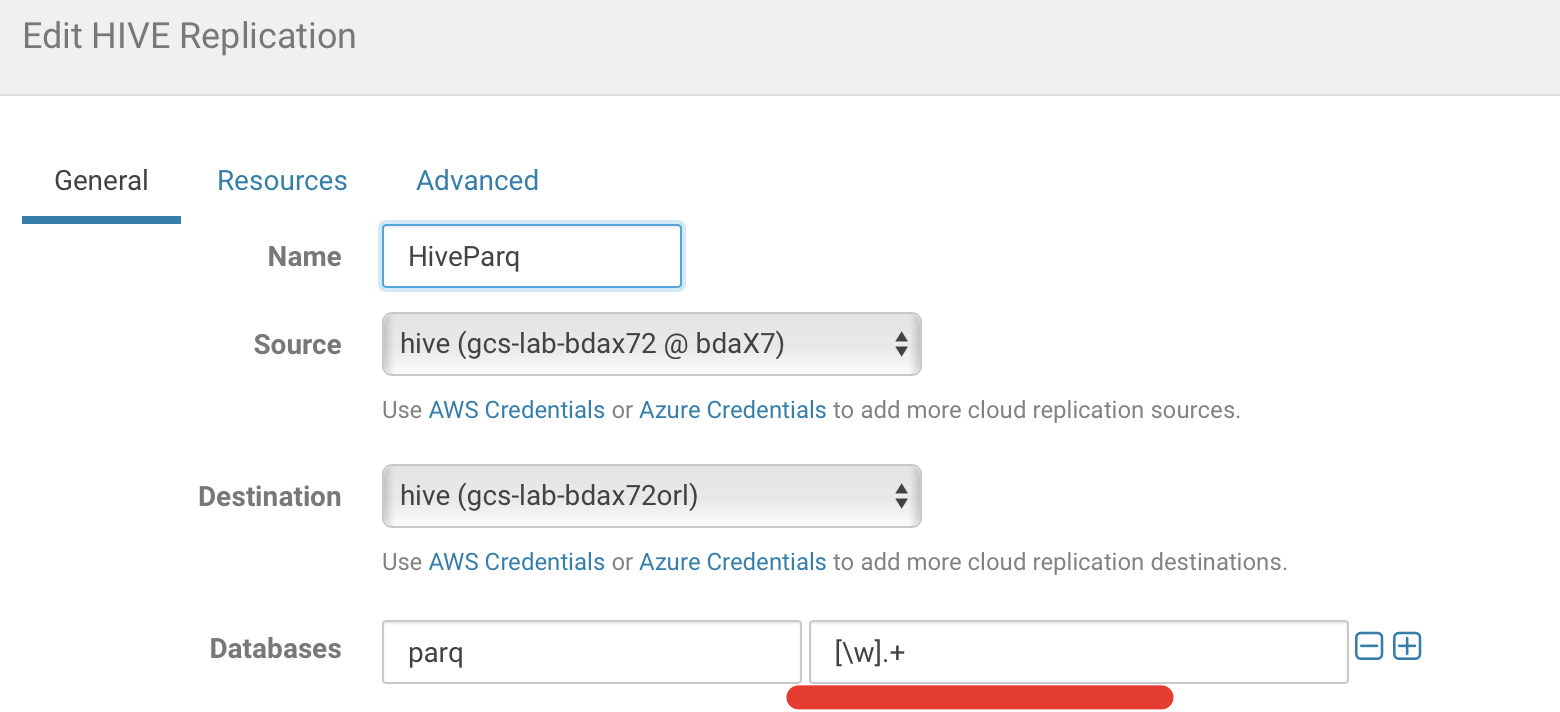Click the database name field containing parq
Image resolution: width=1560 pixels, height=712 pixels.
click(591, 653)
